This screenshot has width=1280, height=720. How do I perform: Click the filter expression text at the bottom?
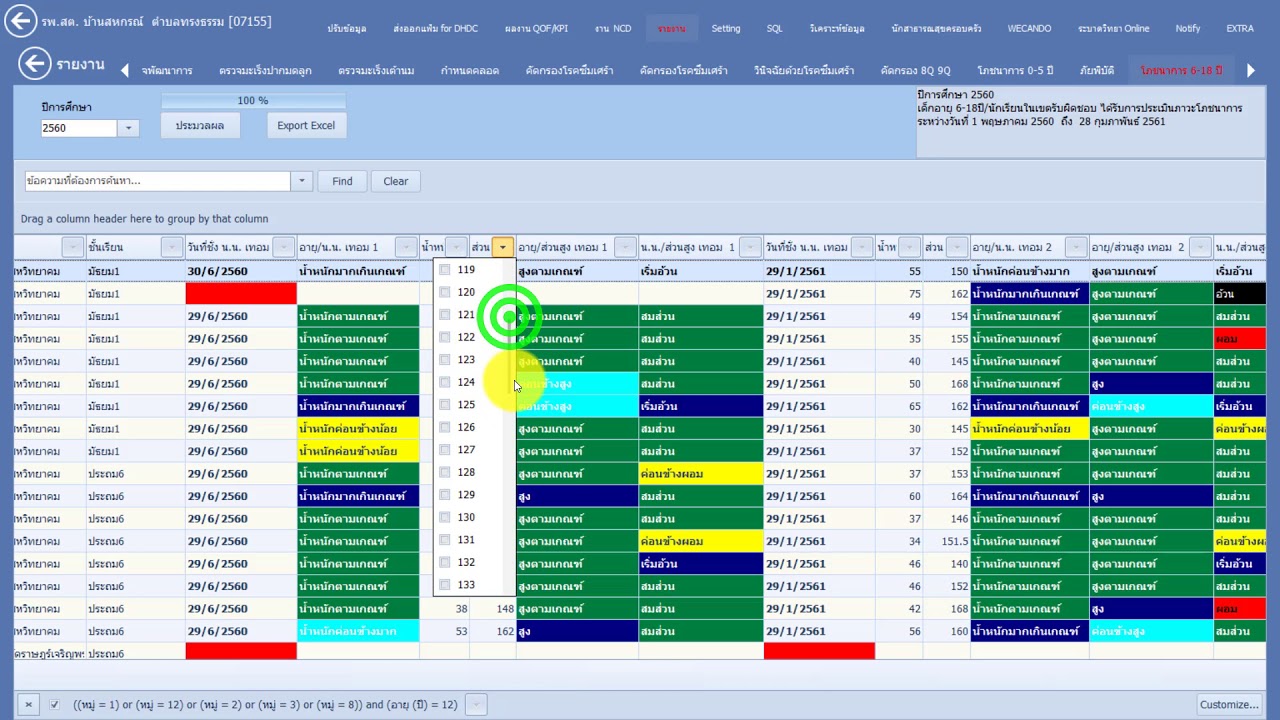tap(265, 705)
